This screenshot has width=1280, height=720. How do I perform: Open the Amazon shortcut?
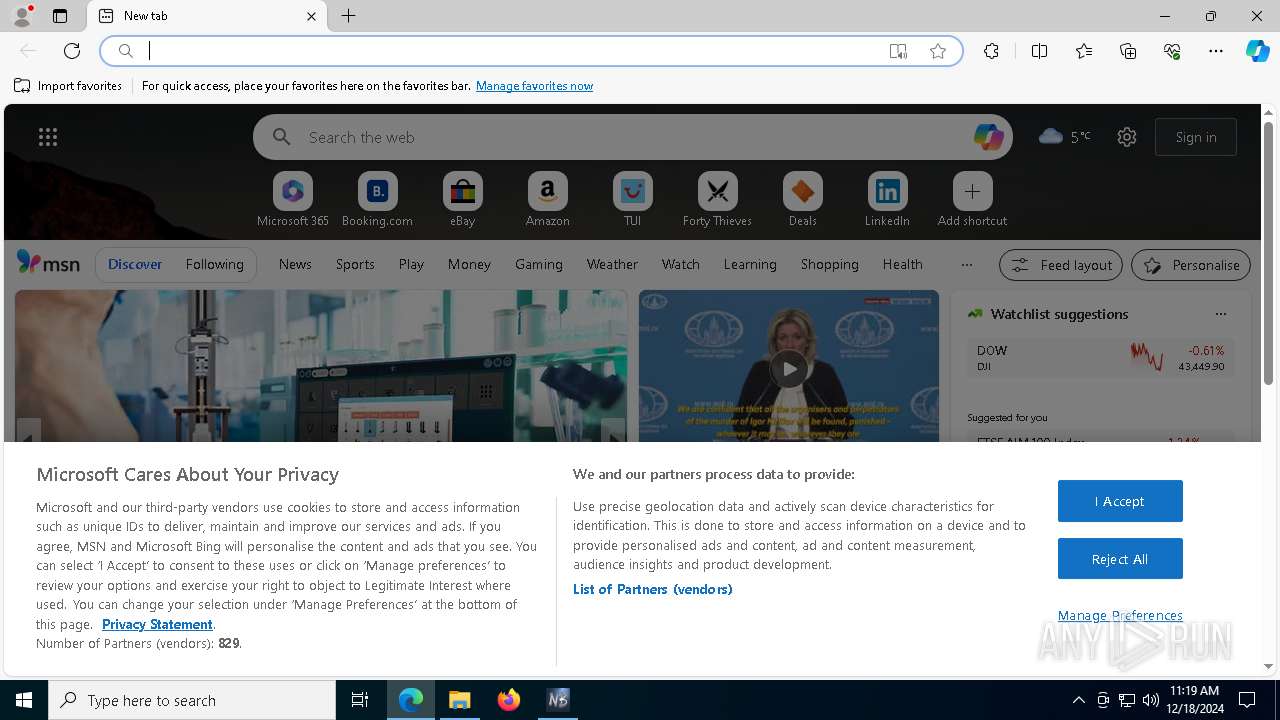547,199
